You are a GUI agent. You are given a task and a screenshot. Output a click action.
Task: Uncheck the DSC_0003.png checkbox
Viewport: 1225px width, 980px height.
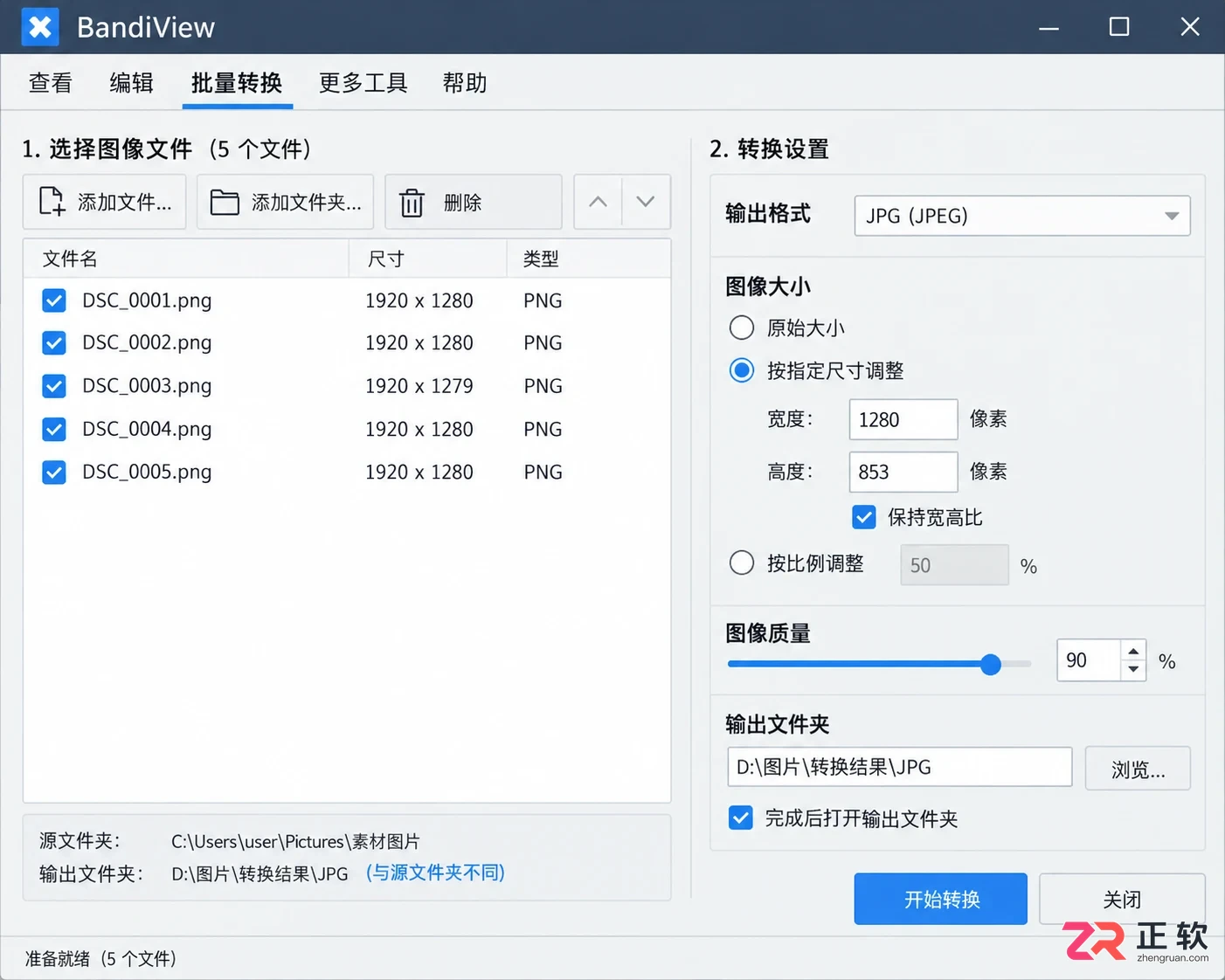tap(54, 386)
